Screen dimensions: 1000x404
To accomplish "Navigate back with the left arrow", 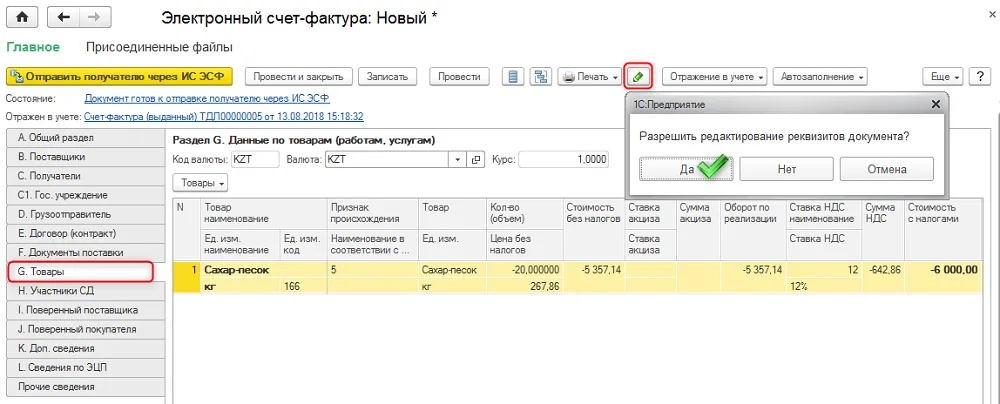I will click(64, 17).
